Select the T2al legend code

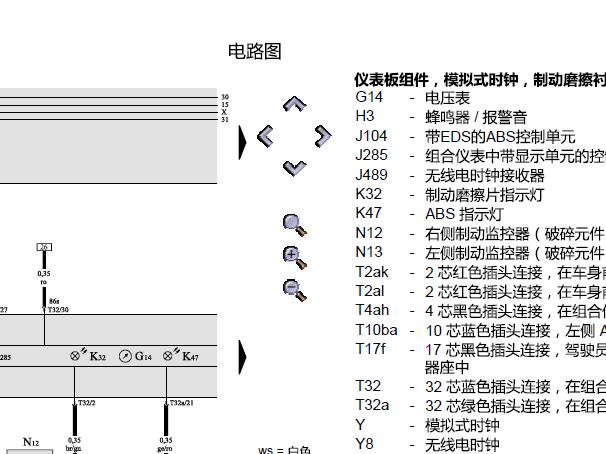[x=369, y=291]
